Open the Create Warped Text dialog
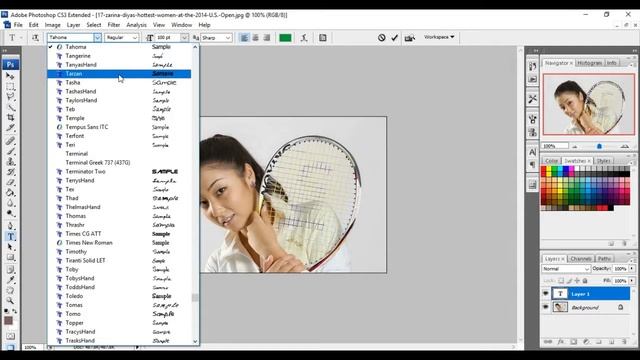Image resolution: width=640 pixels, height=360 pixels. [x=304, y=38]
